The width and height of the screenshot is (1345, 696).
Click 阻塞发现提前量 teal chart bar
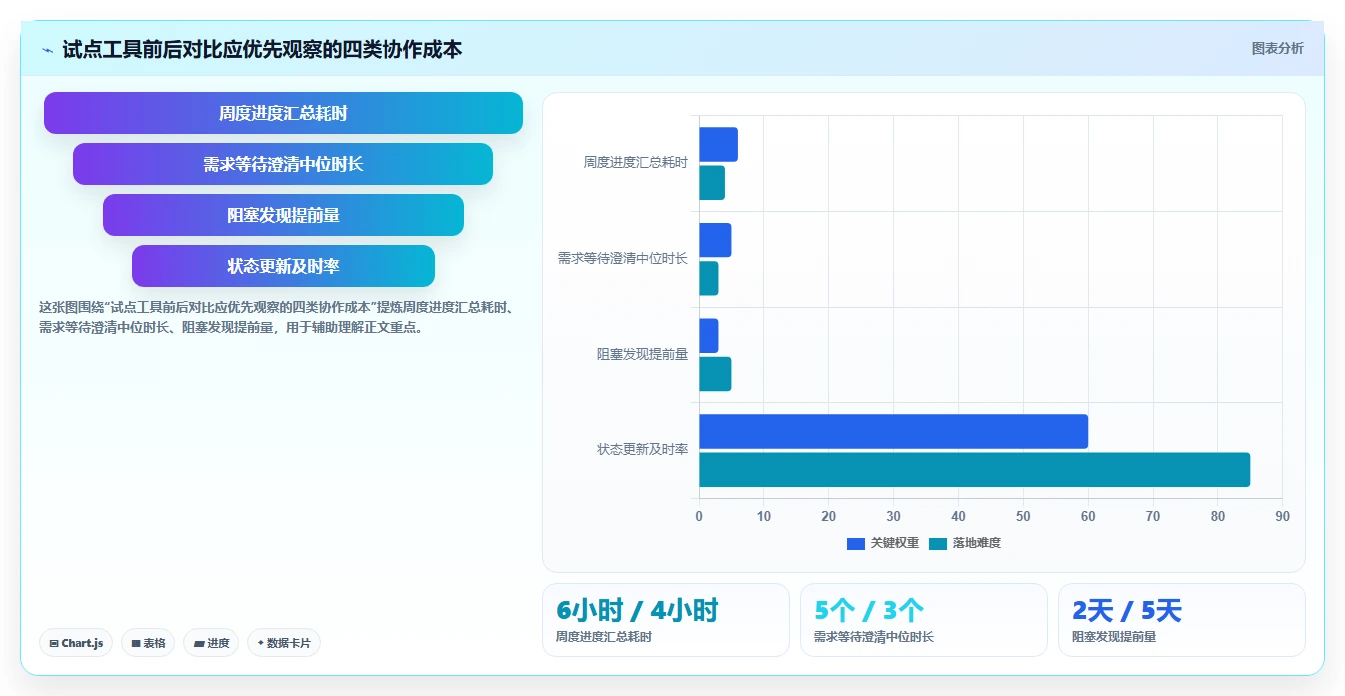[715, 374]
